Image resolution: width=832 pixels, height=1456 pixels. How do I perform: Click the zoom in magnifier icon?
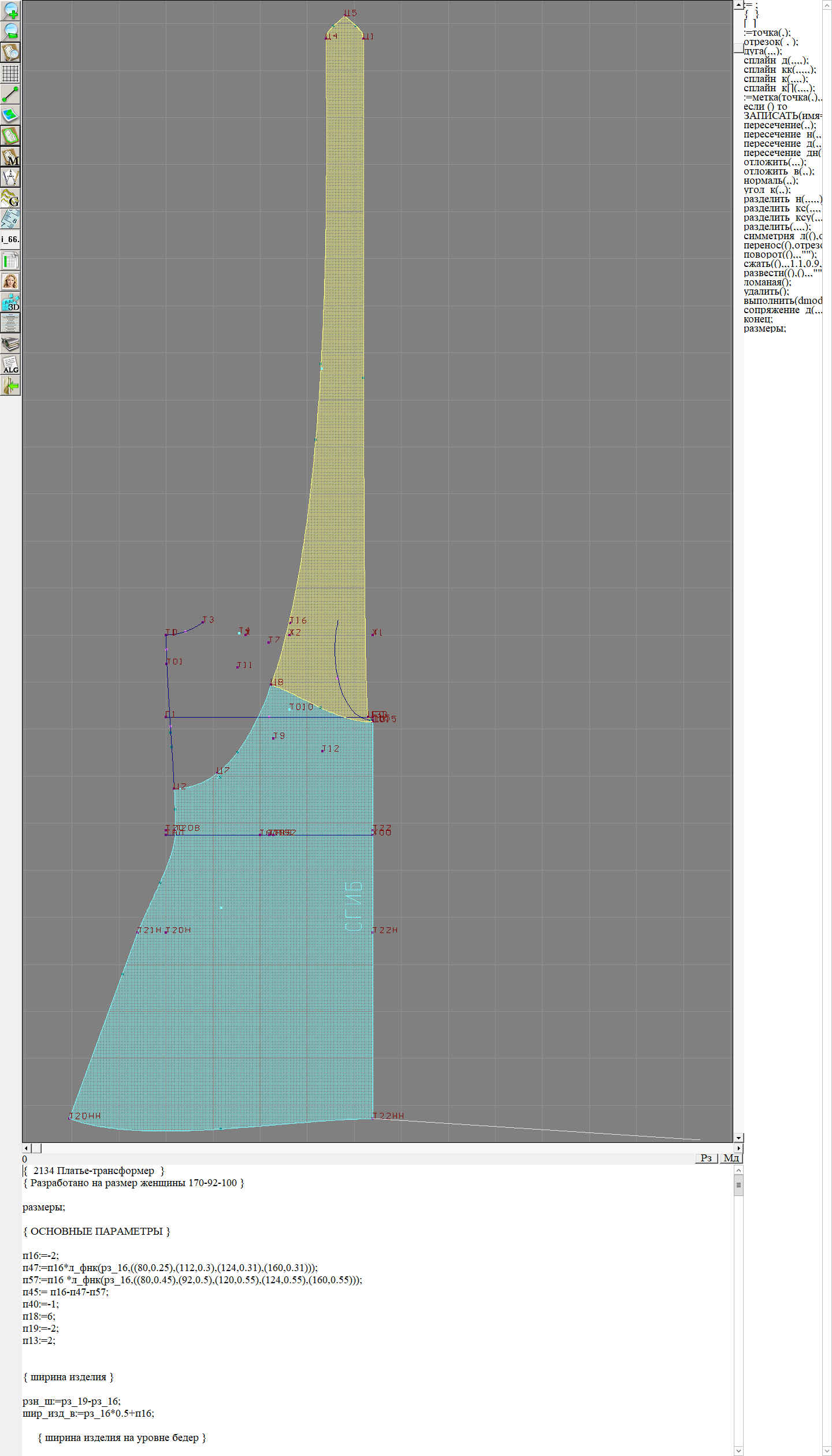coord(10,11)
